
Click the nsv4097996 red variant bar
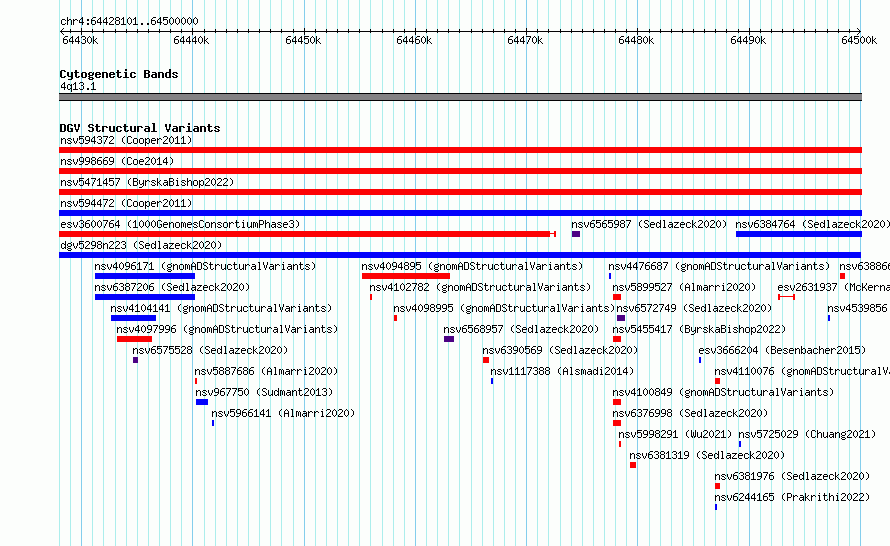point(135,339)
